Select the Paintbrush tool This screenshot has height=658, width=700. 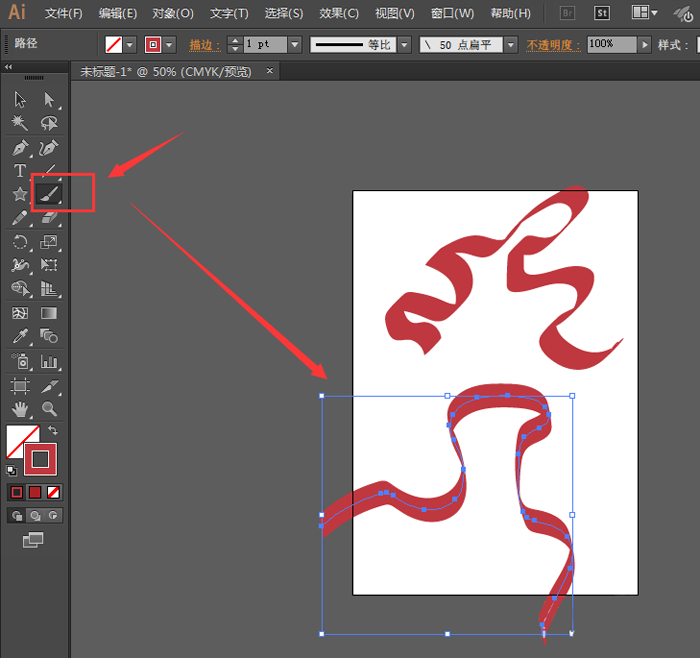coord(48,194)
